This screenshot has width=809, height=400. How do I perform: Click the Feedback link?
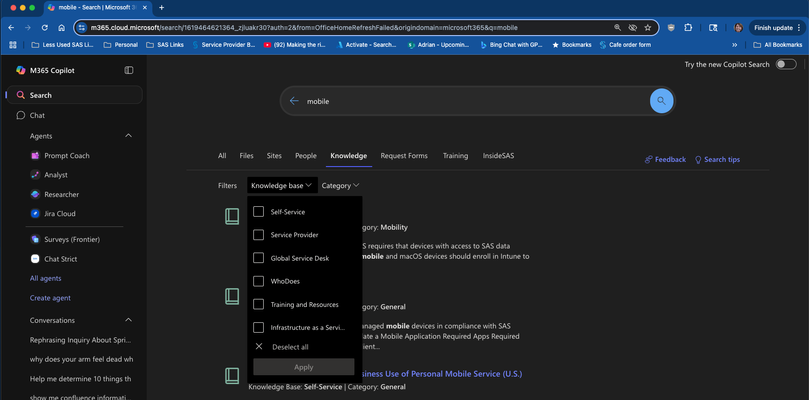click(665, 159)
